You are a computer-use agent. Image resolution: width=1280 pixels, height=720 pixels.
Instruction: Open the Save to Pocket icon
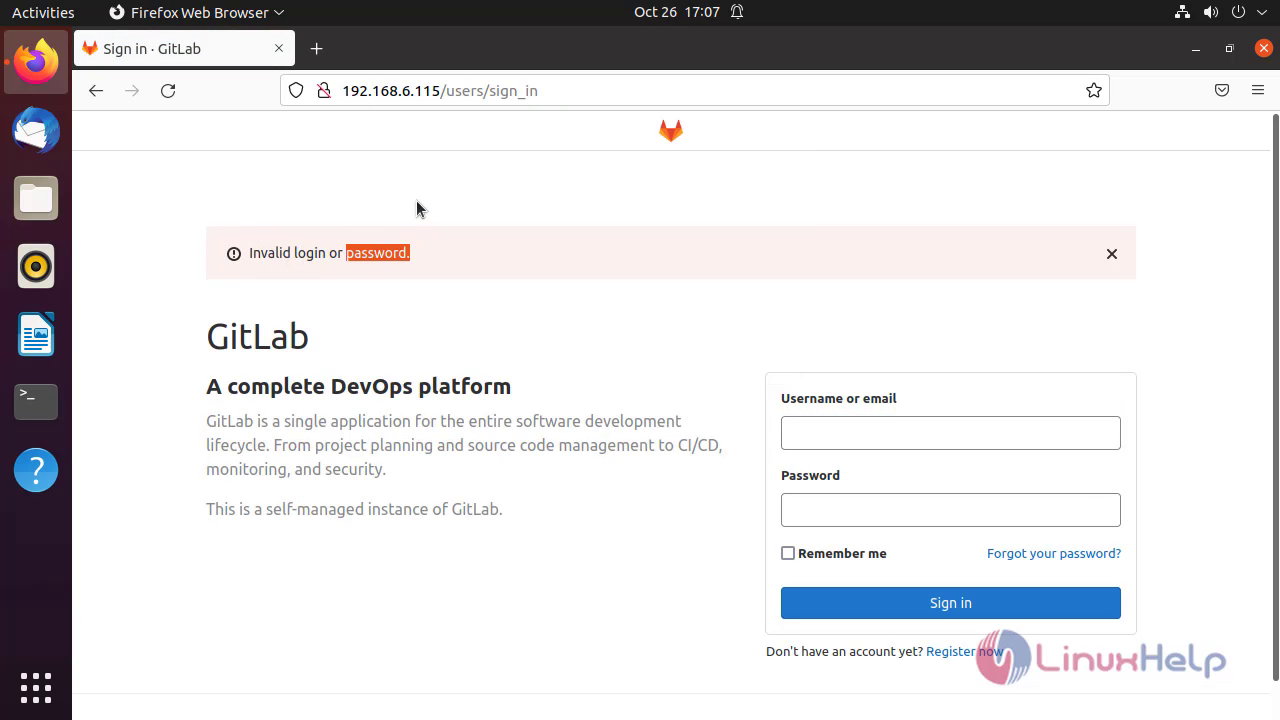[x=1222, y=90]
